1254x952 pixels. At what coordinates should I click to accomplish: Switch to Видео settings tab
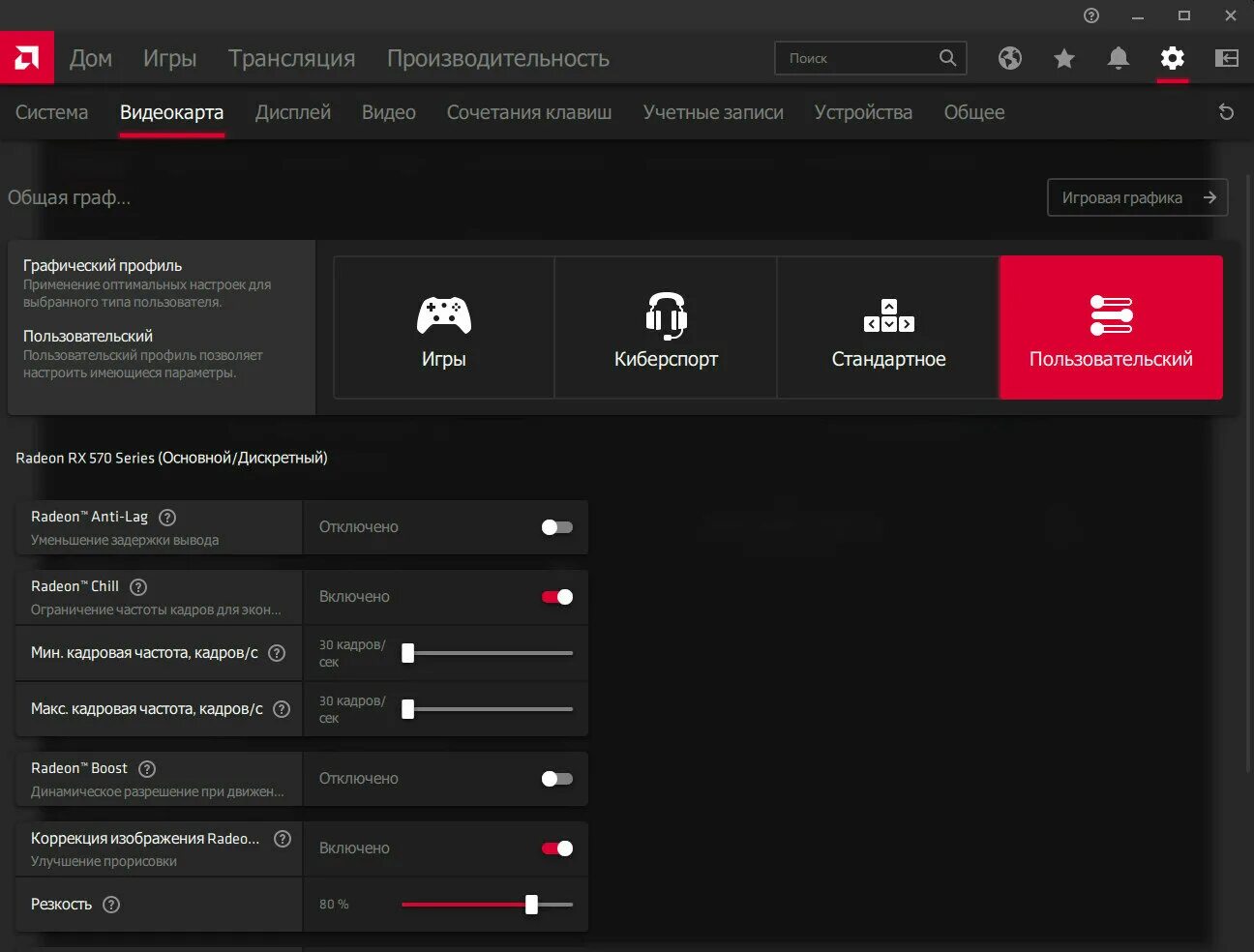389,112
